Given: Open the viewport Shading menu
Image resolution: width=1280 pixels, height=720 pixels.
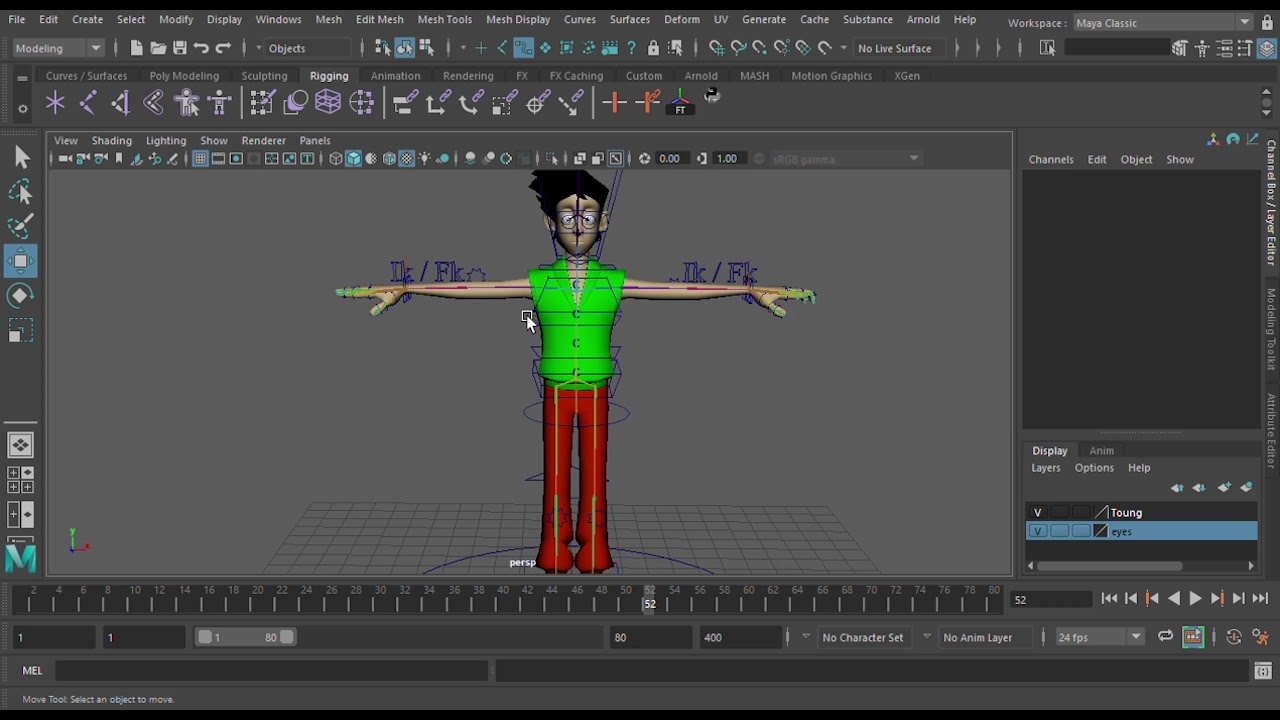Looking at the screenshot, I should tap(112, 141).
